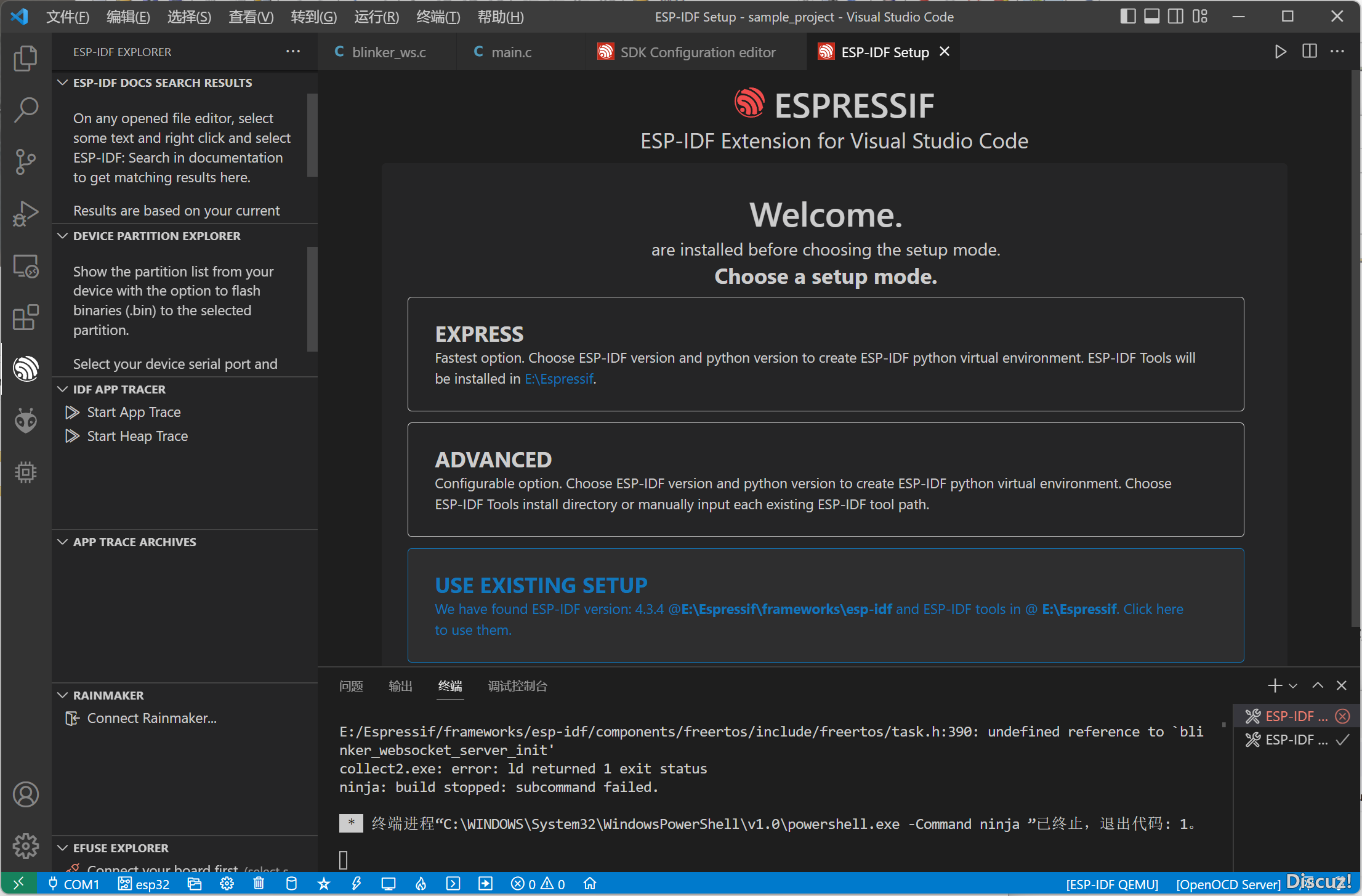Viewport: 1362px width, 896px height.
Task: Switch to SDK Configuration editor tab
Action: [696, 52]
